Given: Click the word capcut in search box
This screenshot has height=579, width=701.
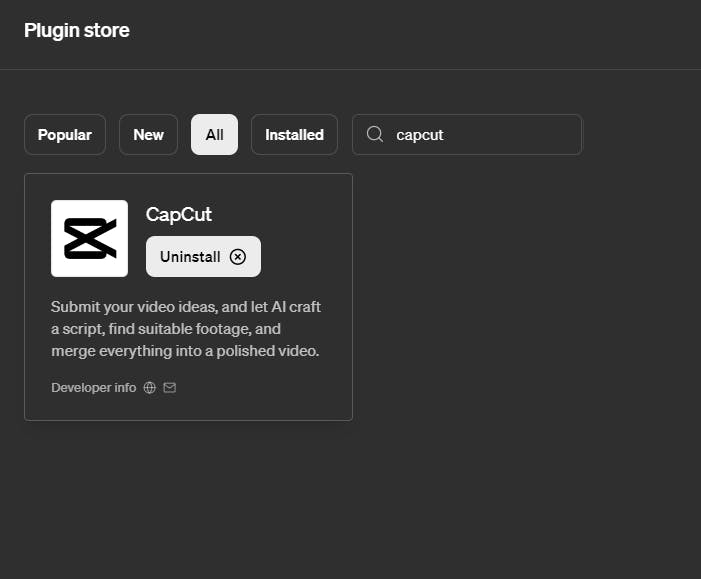Looking at the screenshot, I should click(420, 135).
